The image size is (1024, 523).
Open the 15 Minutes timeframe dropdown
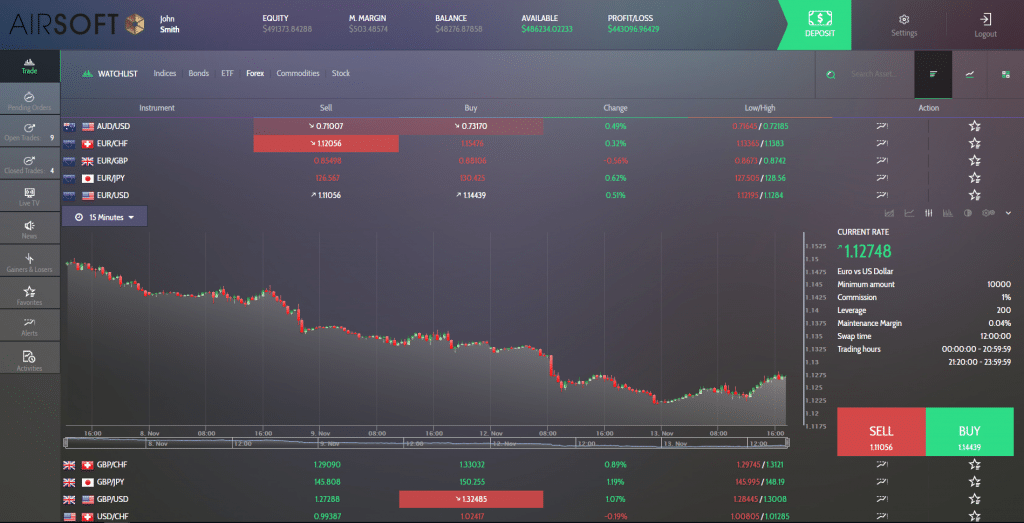click(x=104, y=216)
